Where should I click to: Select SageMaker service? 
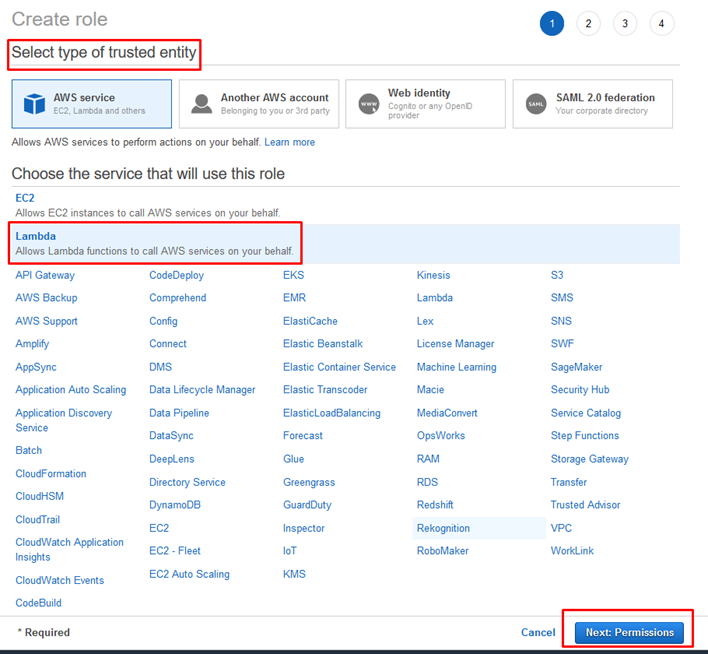click(x=577, y=367)
